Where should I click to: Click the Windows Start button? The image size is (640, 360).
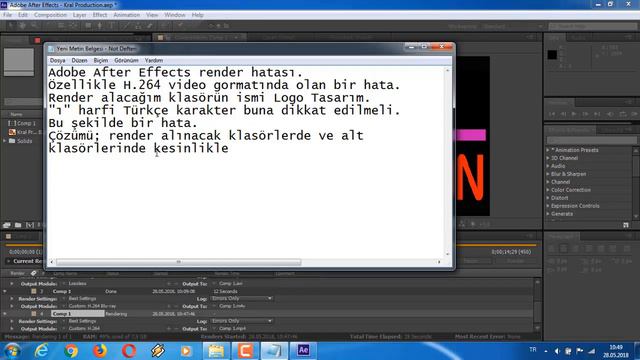coord(12,351)
